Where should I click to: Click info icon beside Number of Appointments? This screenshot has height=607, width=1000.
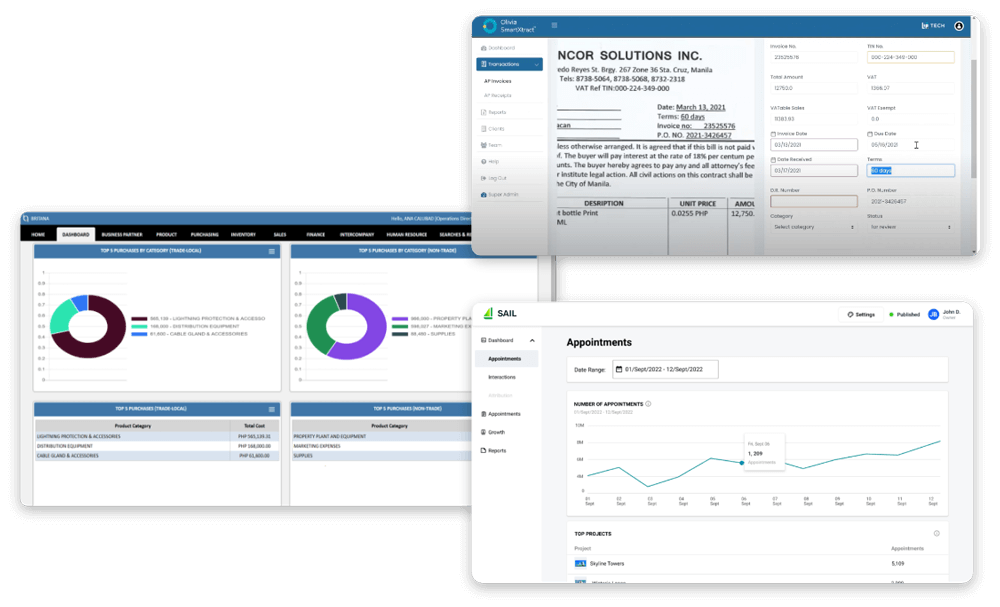pos(648,404)
